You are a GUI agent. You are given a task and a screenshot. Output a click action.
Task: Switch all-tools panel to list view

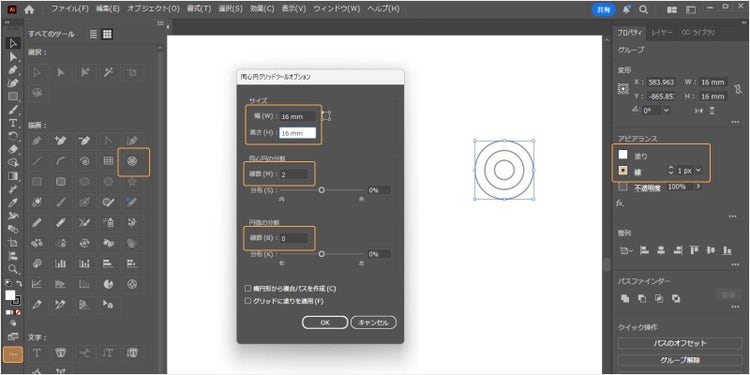click(x=93, y=34)
